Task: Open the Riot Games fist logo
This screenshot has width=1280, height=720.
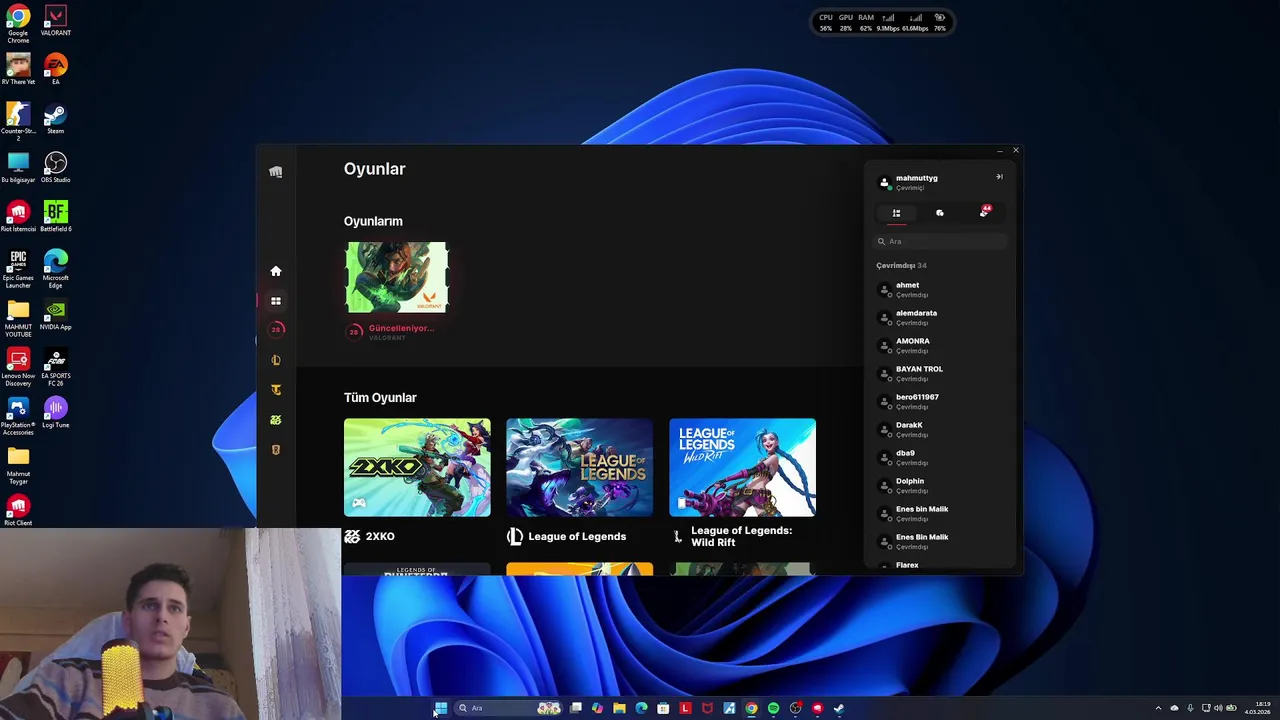Action: click(x=276, y=172)
